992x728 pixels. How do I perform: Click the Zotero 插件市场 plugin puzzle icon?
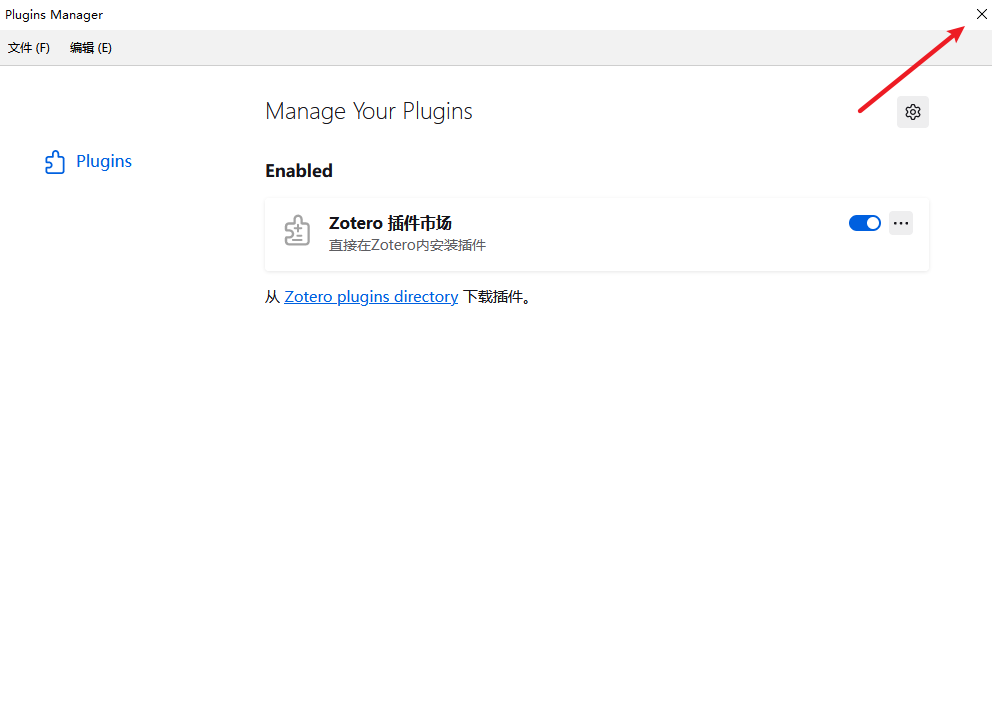point(297,231)
